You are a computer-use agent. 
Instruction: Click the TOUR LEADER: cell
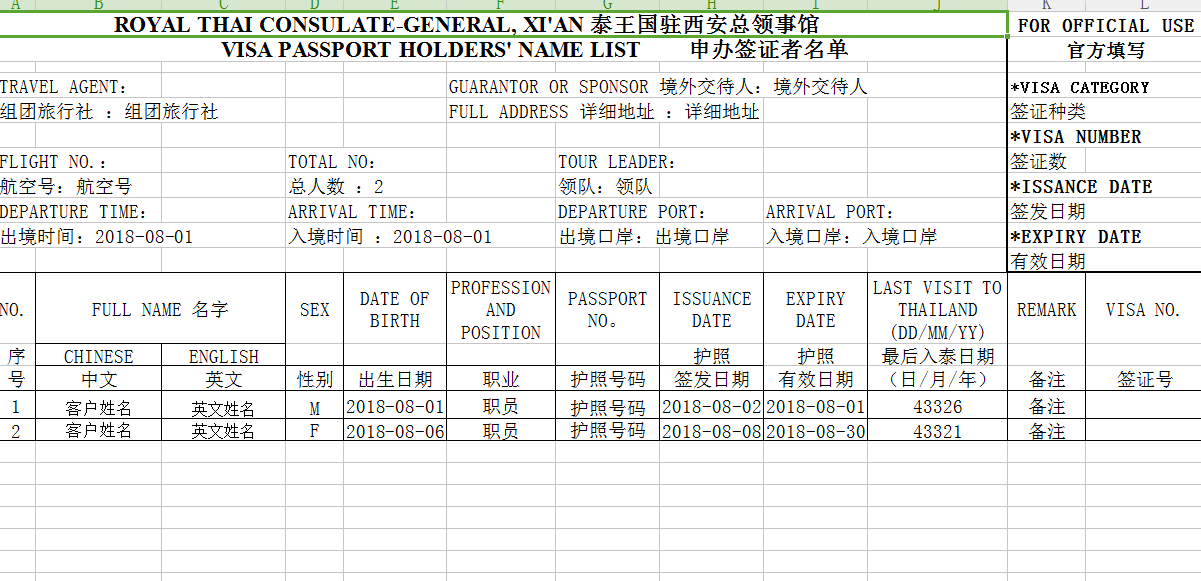(617, 162)
